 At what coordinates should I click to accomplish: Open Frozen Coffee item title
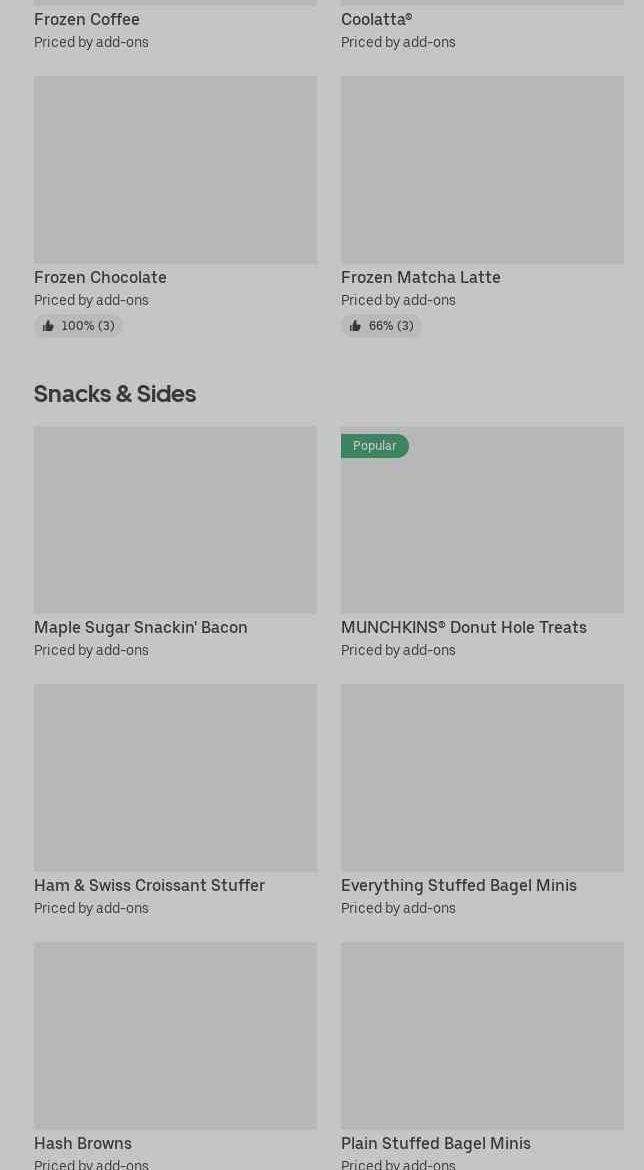[87, 19]
